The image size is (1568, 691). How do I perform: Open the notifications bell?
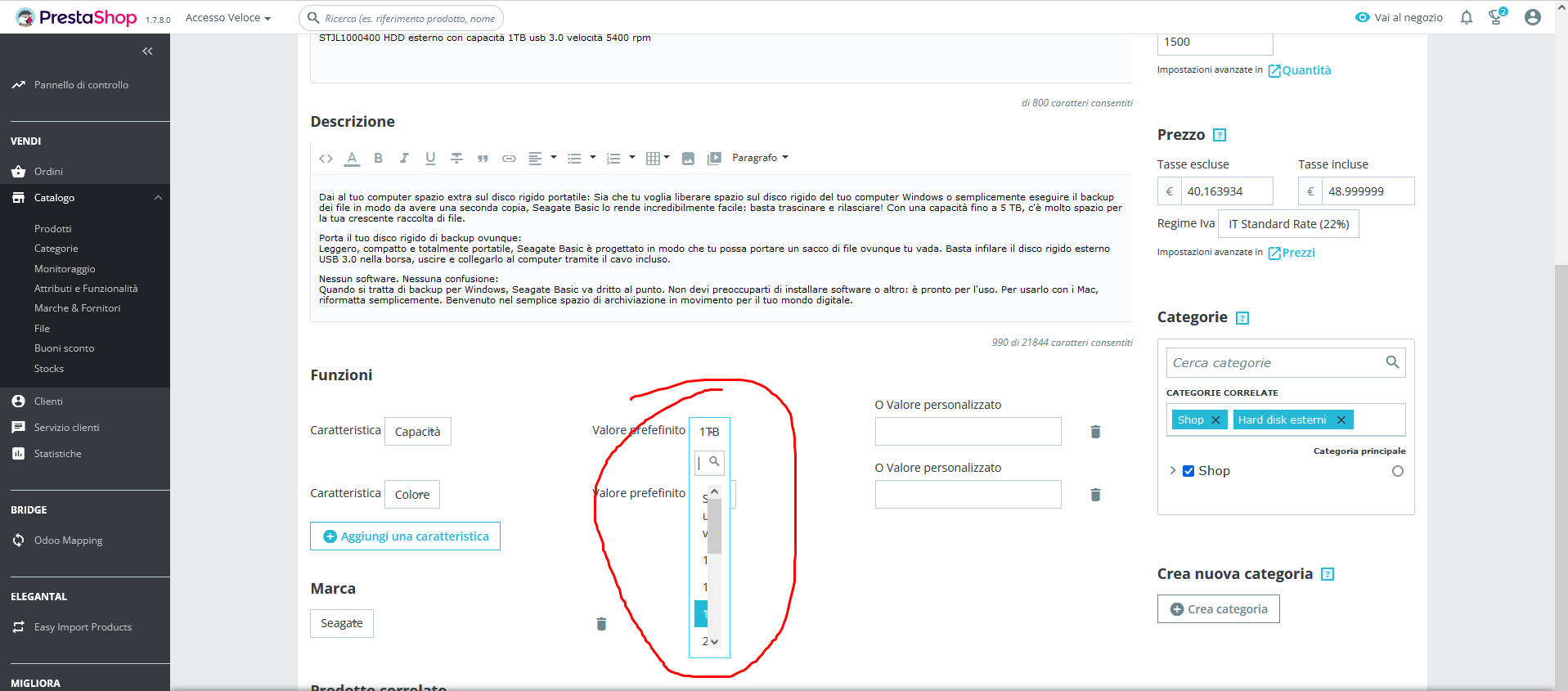pyautogui.click(x=1467, y=17)
